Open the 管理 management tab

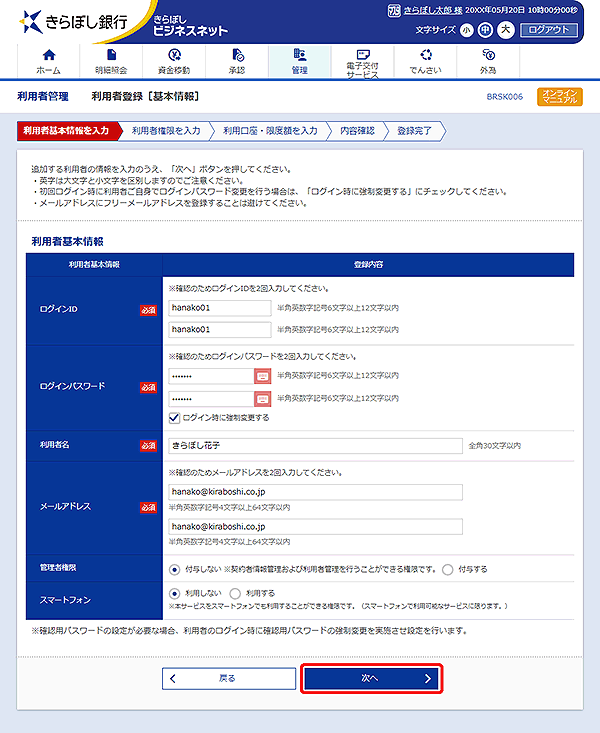coord(300,60)
